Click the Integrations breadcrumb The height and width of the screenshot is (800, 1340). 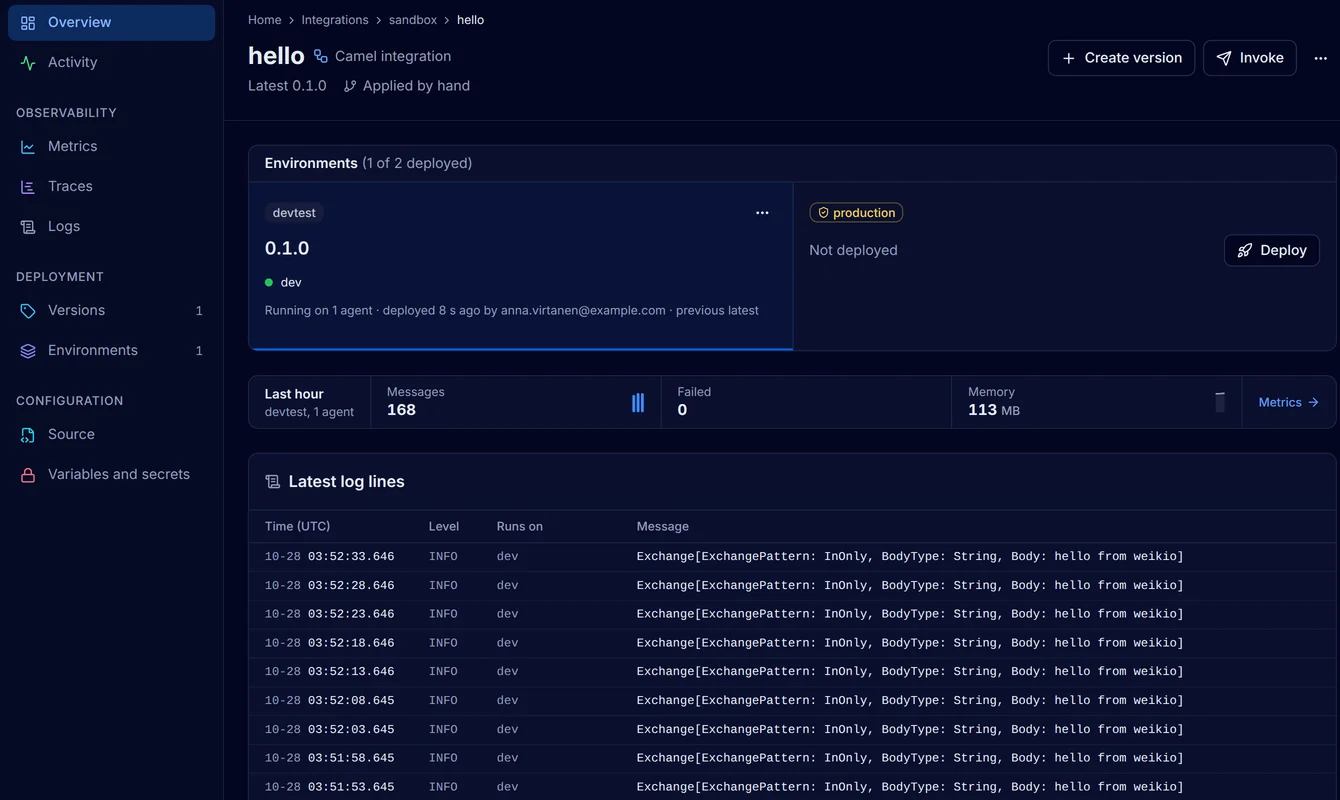point(335,20)
